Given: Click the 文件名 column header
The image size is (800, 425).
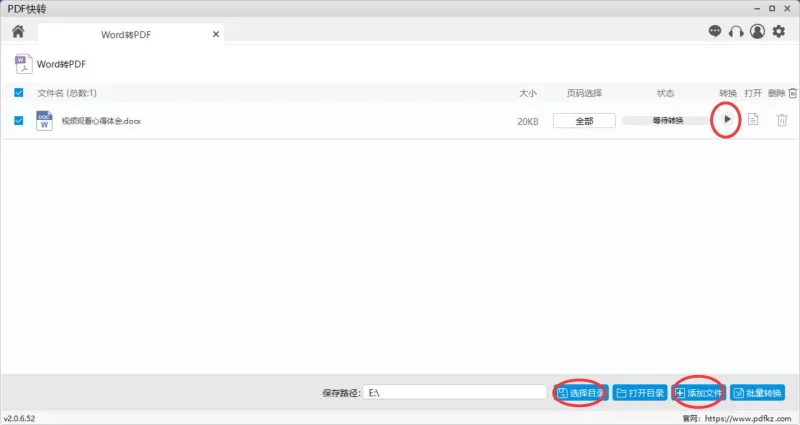Looking at the screenshot, I should [67, 93].
